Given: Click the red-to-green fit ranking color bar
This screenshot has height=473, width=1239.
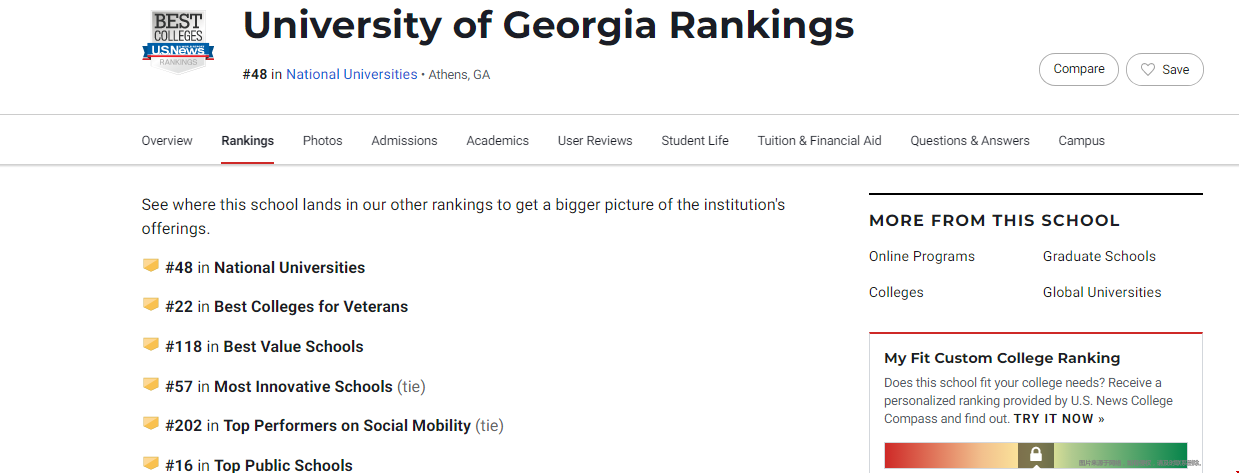Looking at the screenshot, I should (x=1036, y=456).
